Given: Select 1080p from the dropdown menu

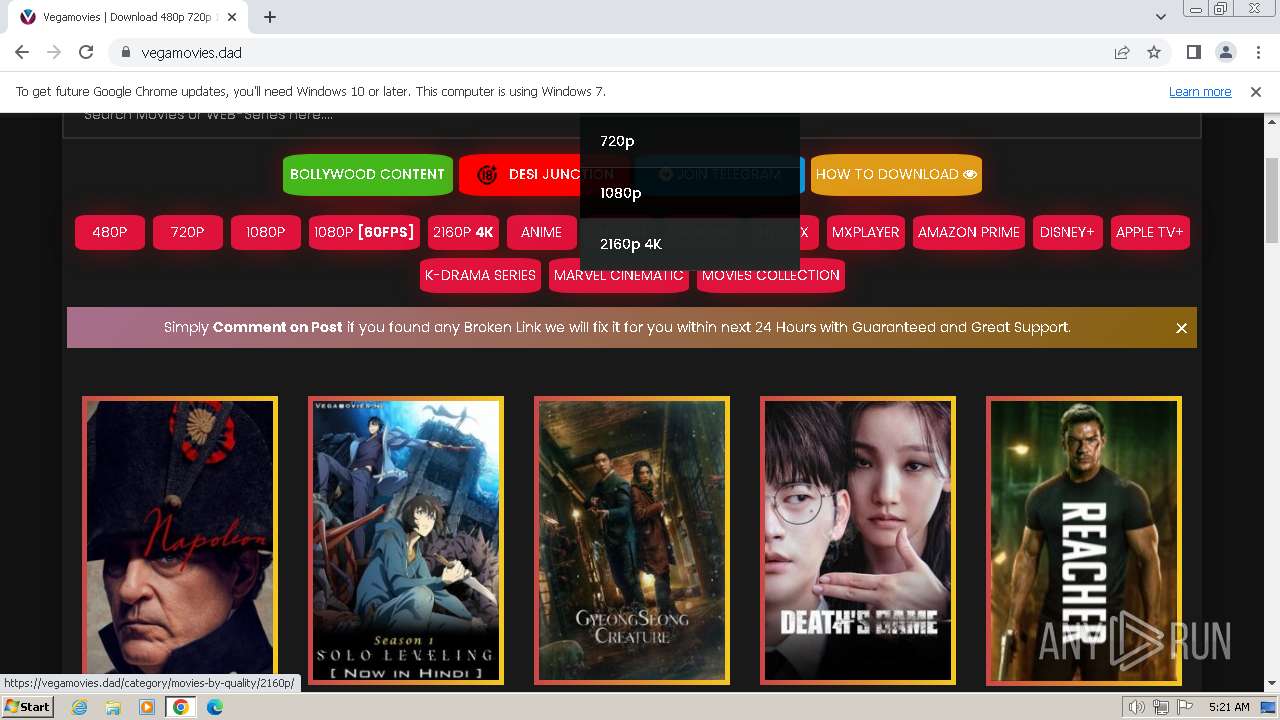Looking at the screenshot, I should pyautogui.click(x=690, y=193).
